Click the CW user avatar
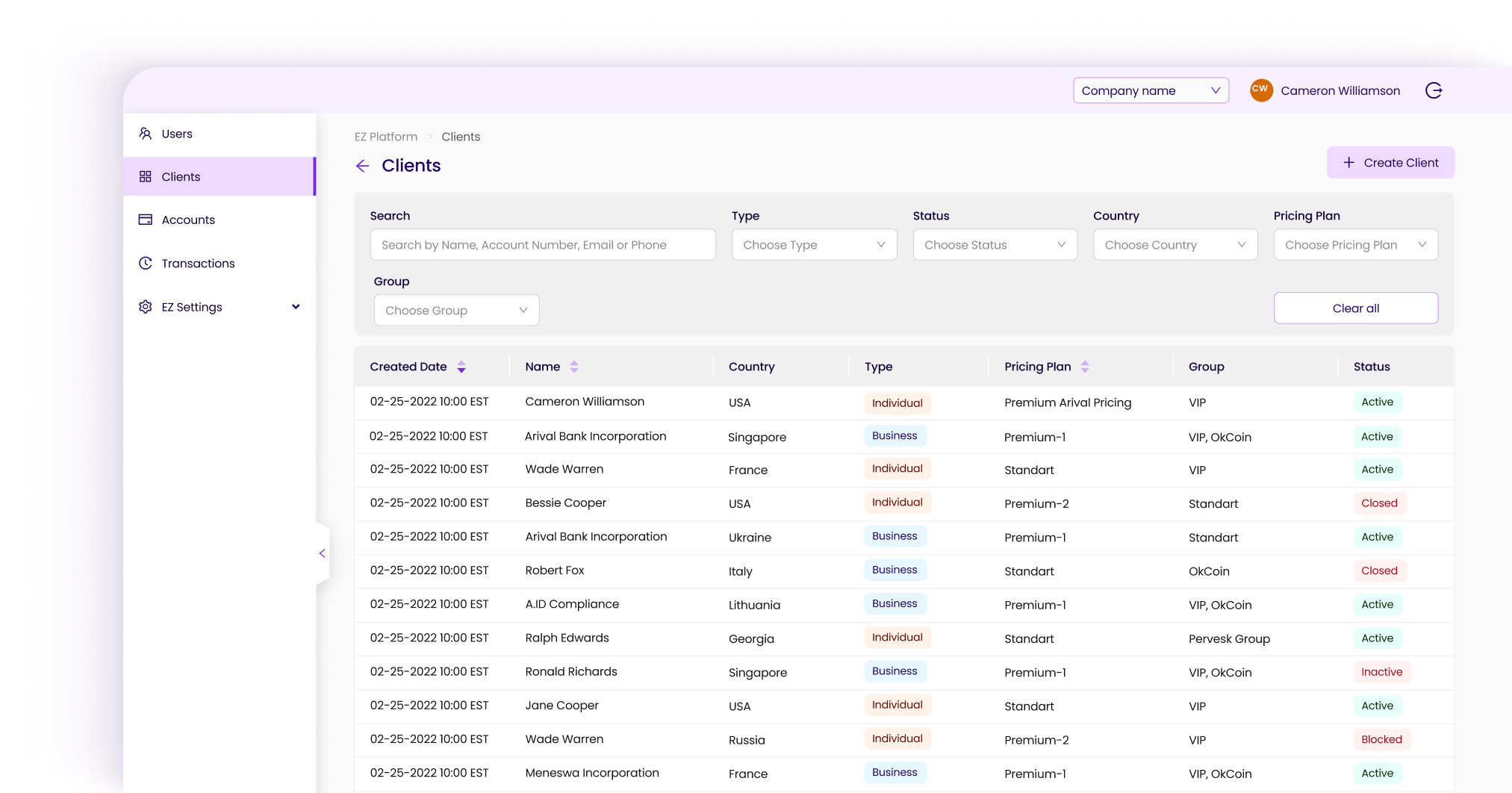 [x=1261, y=90]
